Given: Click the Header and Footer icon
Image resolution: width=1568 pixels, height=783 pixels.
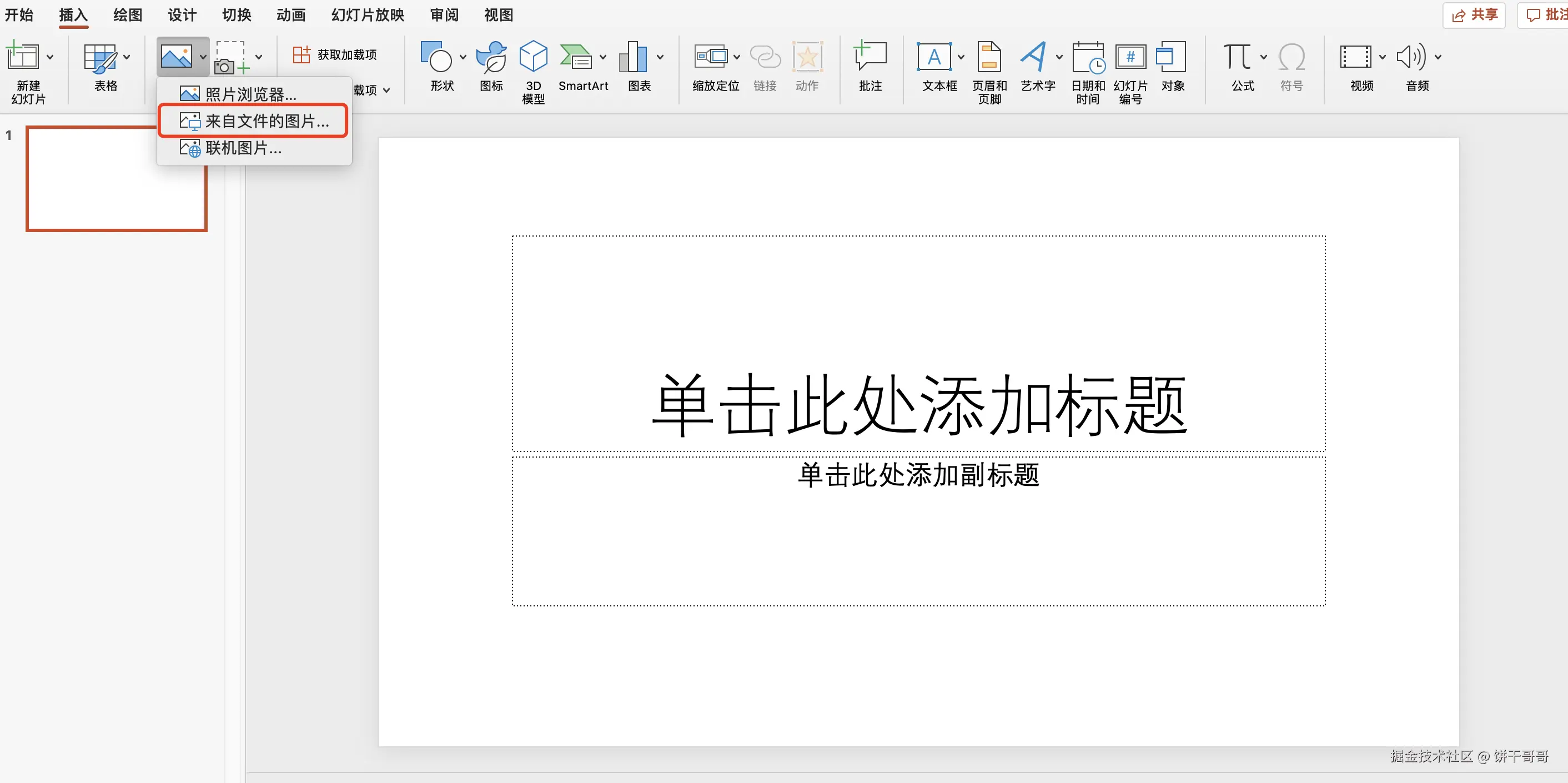Looking at the screenshot, I should (x=989, y=57).
